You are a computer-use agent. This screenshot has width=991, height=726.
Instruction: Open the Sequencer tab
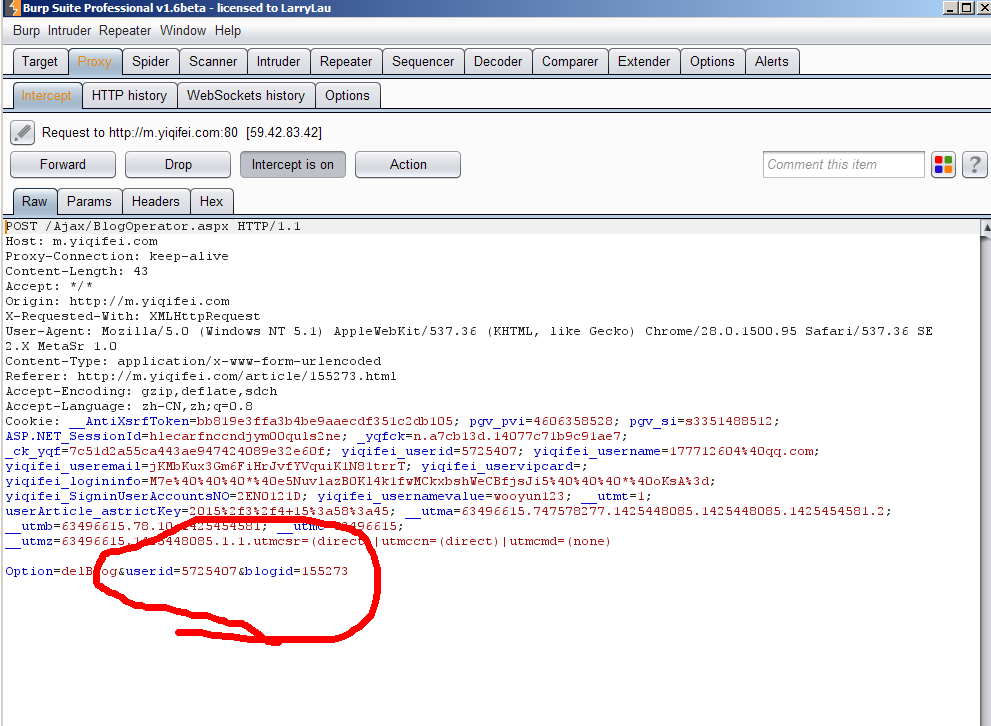pyautogui.click(x=423, y=61)
